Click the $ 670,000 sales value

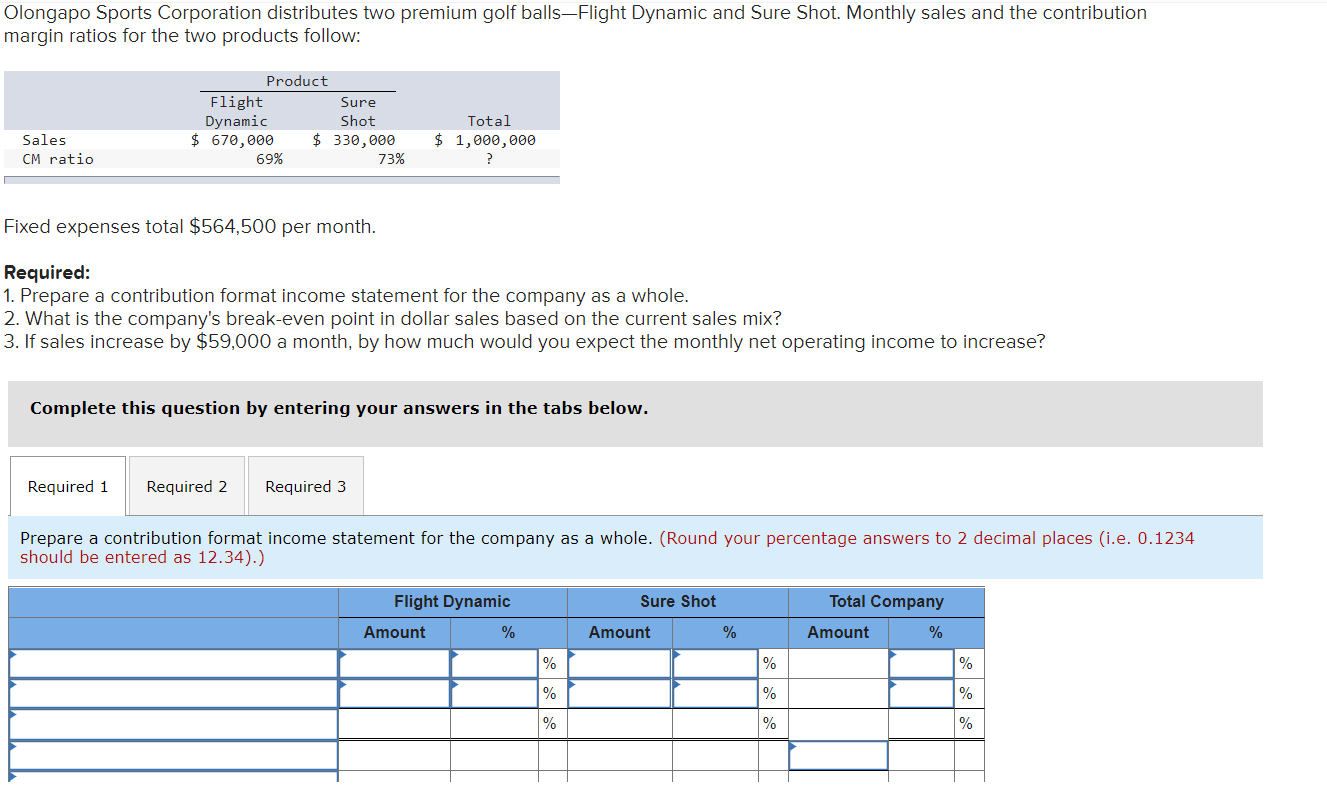(233, 140)
